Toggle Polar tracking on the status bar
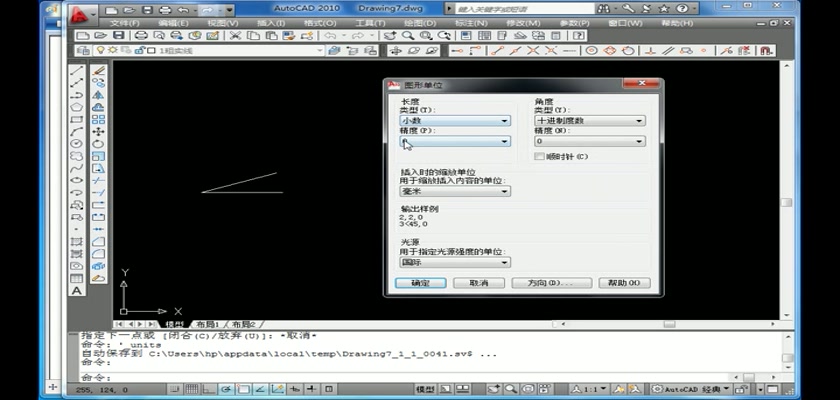 [x=226, y=389]
